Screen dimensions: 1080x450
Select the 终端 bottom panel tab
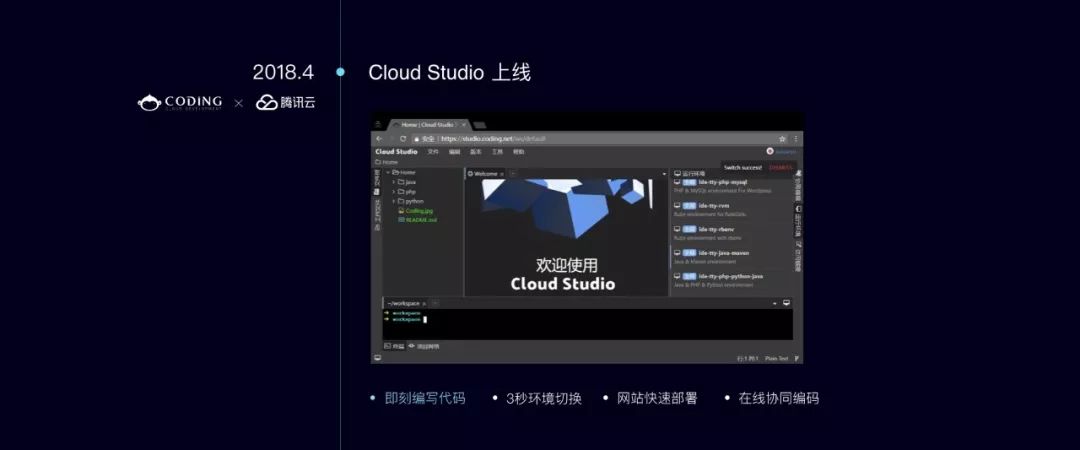coord(394,346)
